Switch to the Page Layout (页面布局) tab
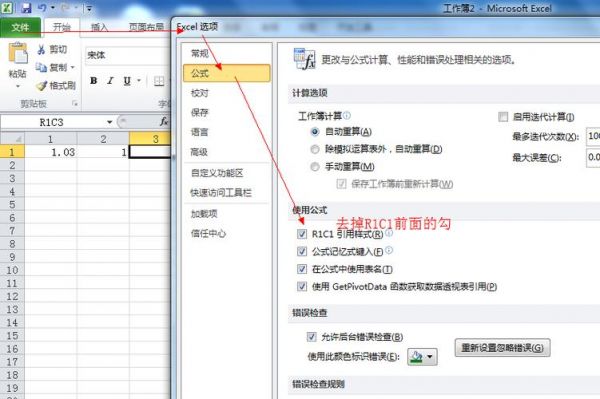The width and height of the screenshot is (600, 399). [x=146, y=27]
